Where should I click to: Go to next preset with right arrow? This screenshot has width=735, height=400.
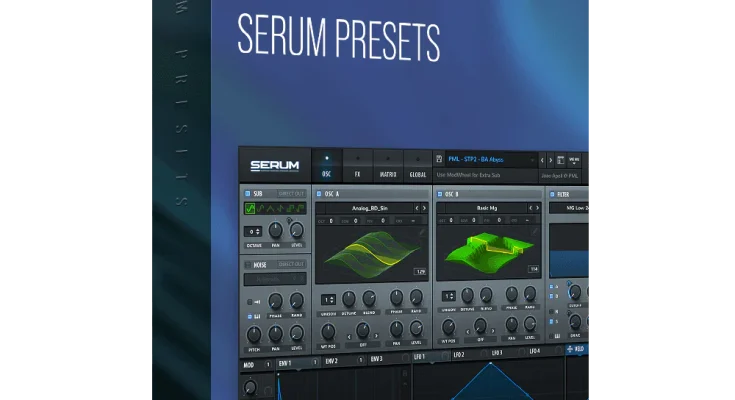click(x=550, y=160)
